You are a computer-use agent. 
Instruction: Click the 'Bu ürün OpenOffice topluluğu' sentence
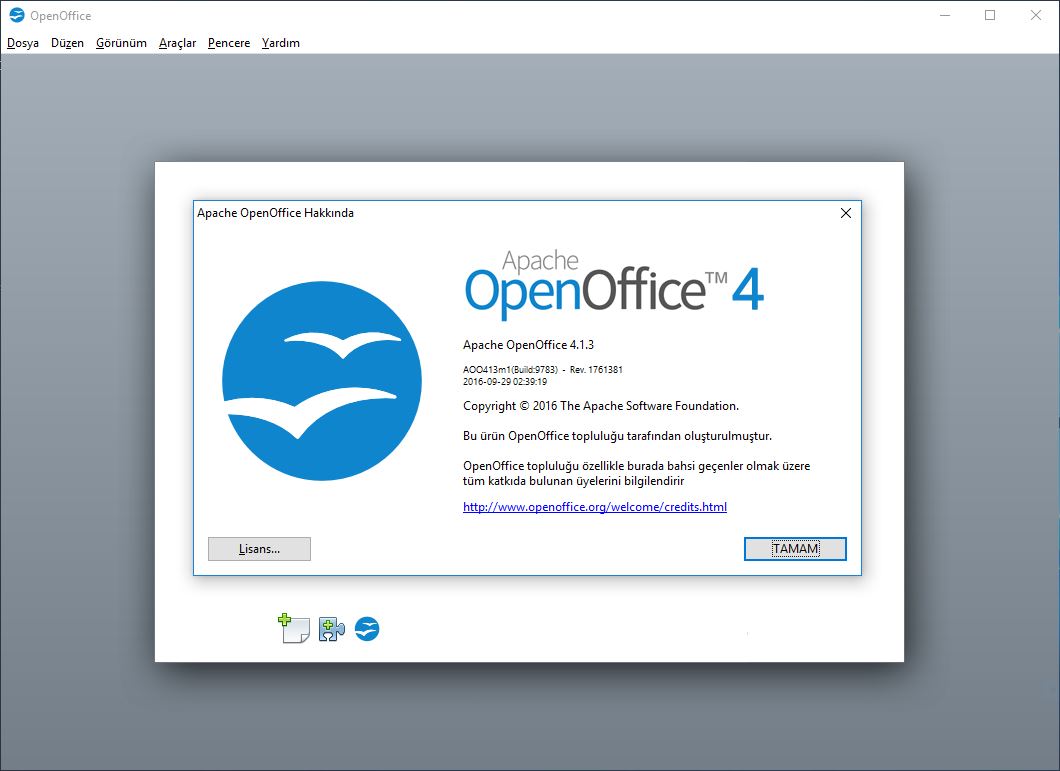coord(617,436)
